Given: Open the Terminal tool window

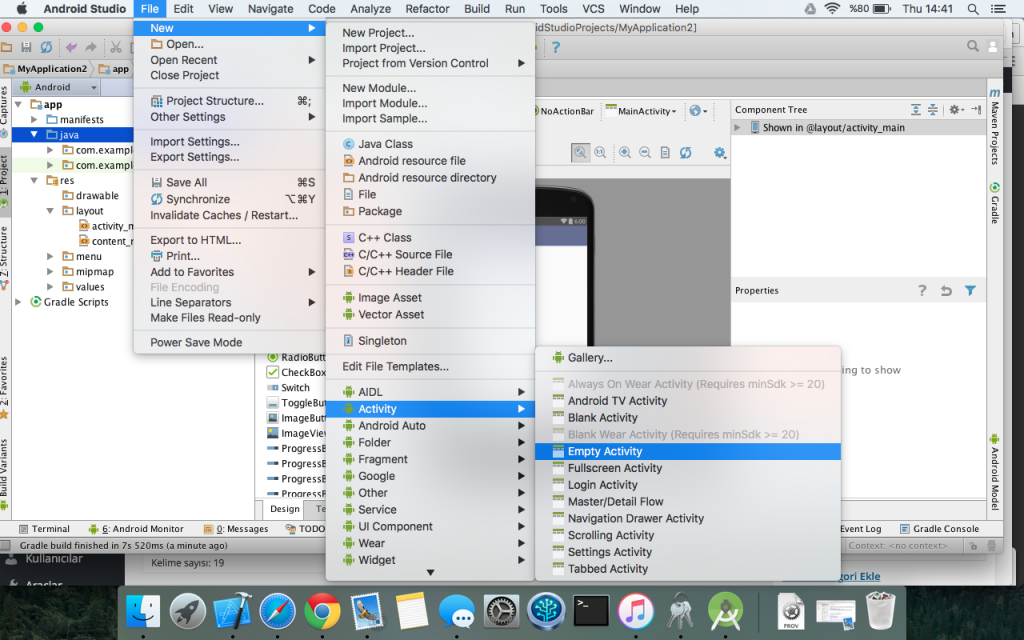Looking at the screenshot, I should 44,529.
